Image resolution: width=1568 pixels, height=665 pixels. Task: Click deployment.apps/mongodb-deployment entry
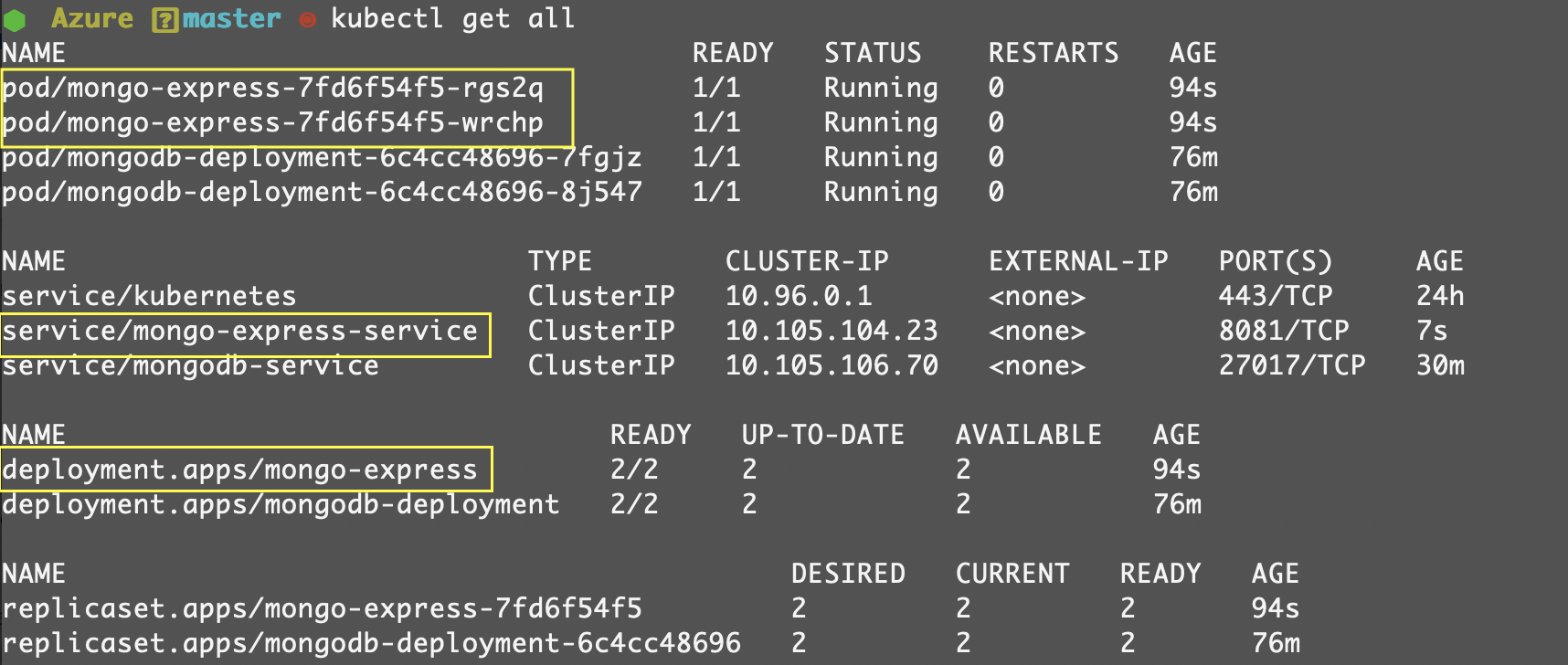point(281,504)
